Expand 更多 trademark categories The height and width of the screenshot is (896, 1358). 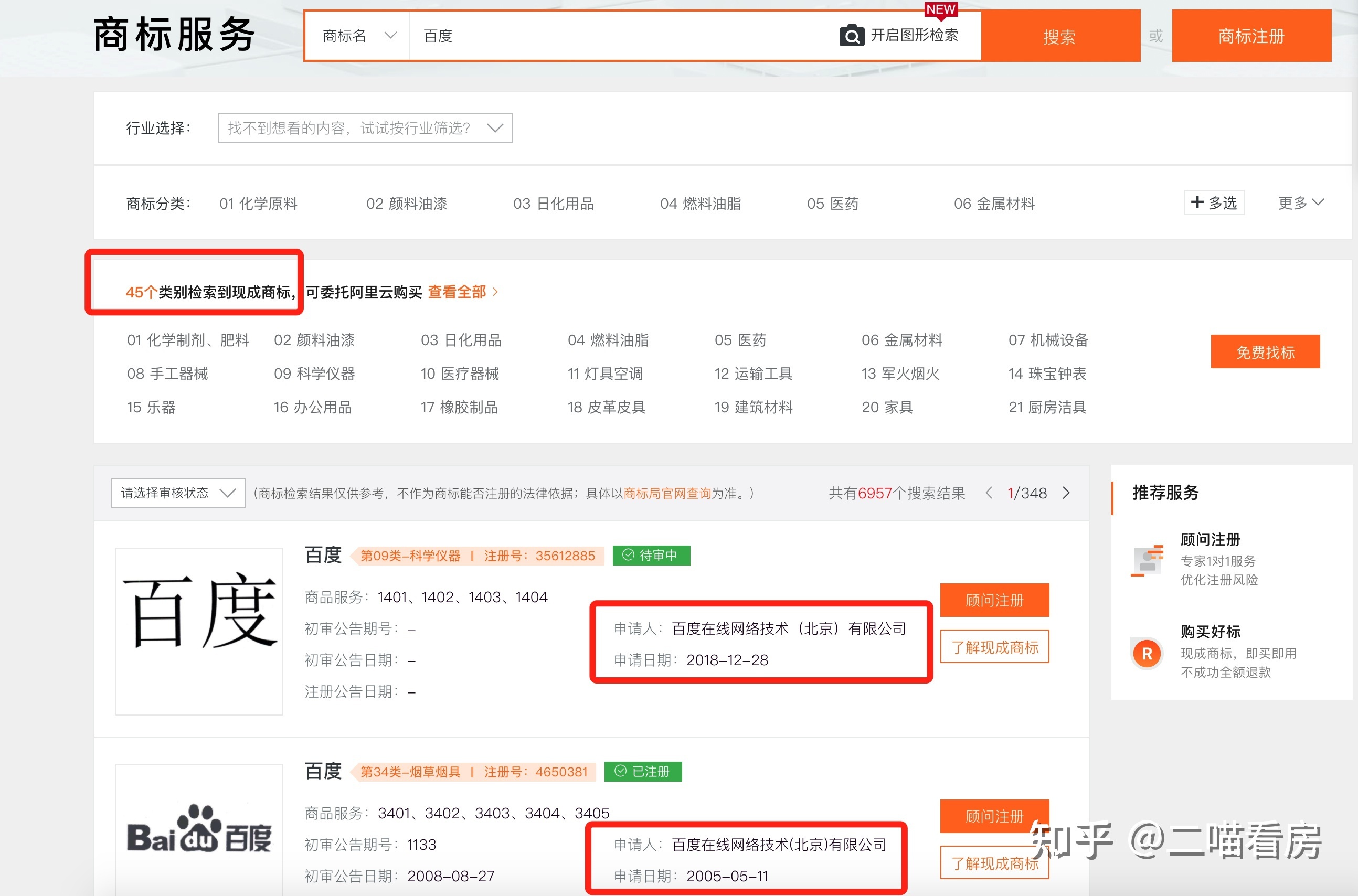coord(1300,203)
